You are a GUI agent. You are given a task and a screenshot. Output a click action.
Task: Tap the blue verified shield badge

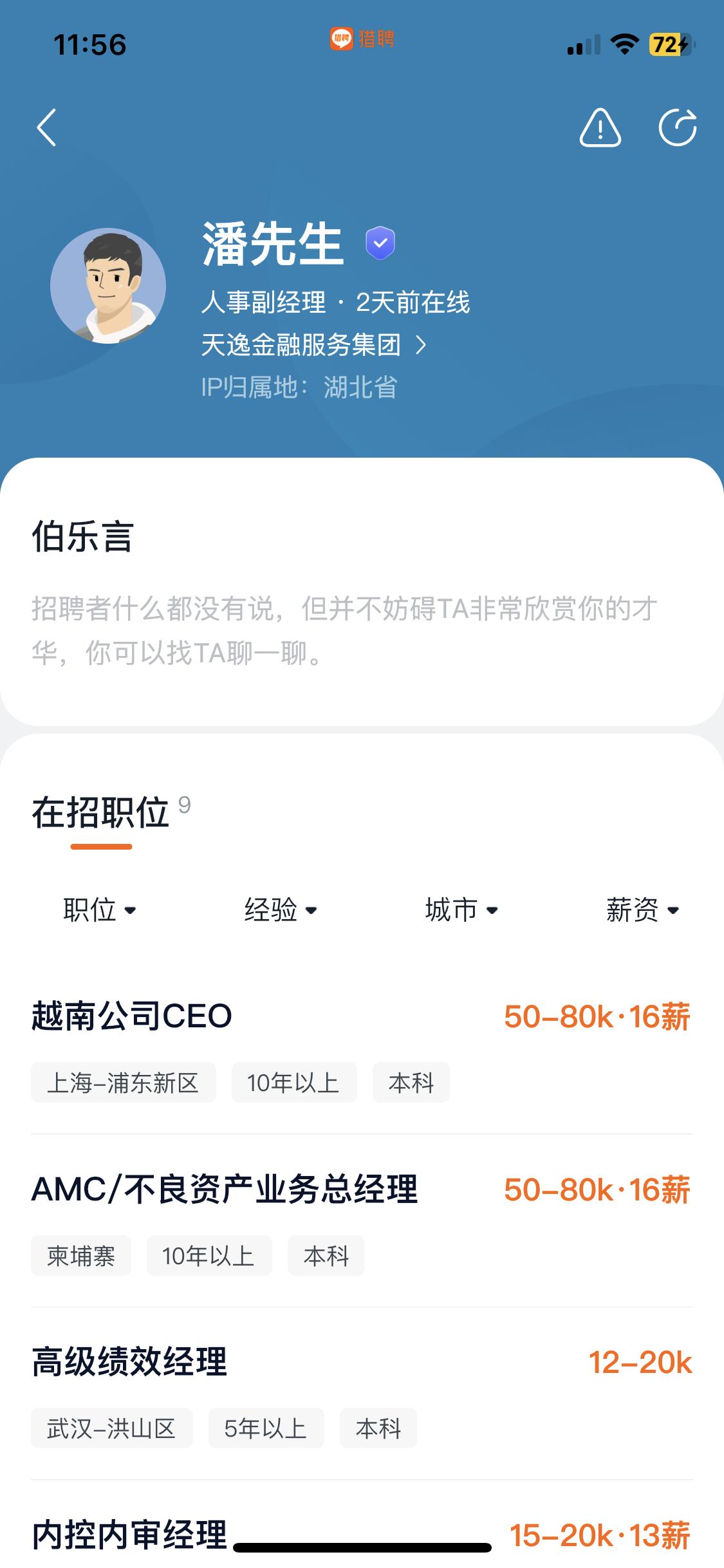(380, 243)
